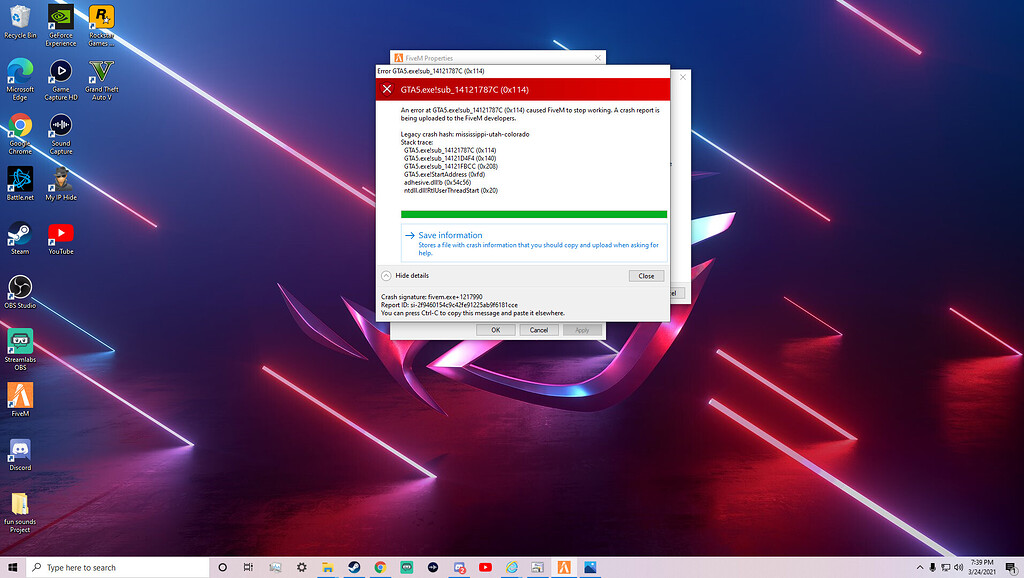Click OK in FiveM Properties
Viewport: 1024px width, 578px height.
(x=495, y=330)
